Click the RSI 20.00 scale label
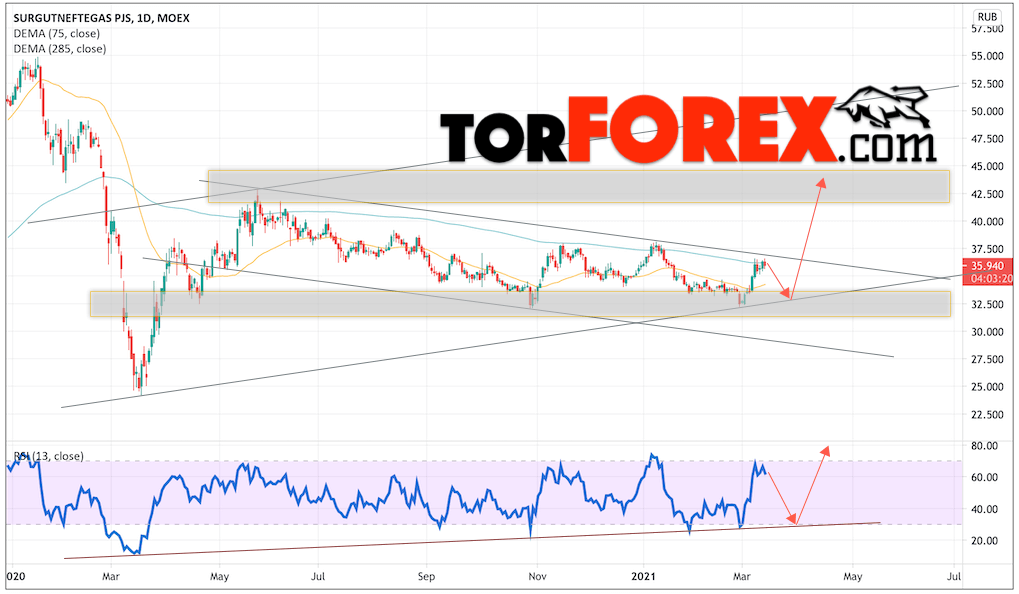Screen dimensions: 1019x594 (x=984, y=541)
